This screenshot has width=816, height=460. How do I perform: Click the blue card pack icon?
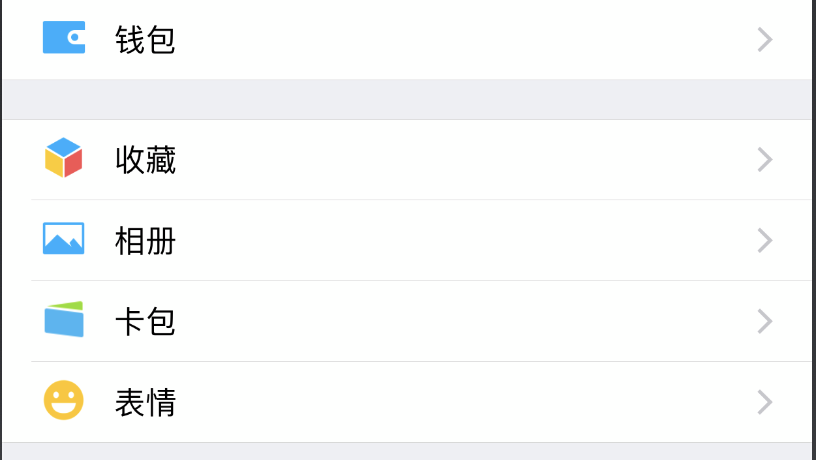[x=64, y=320]
